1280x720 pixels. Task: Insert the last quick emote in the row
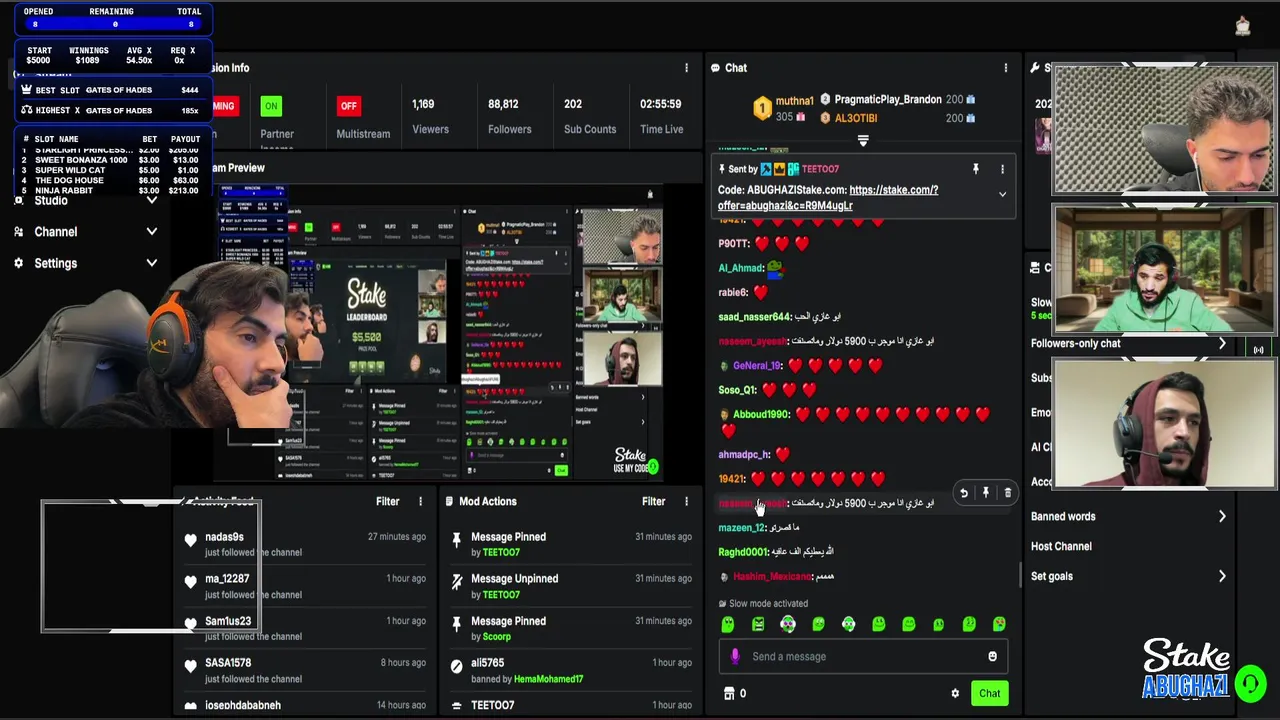999,624
